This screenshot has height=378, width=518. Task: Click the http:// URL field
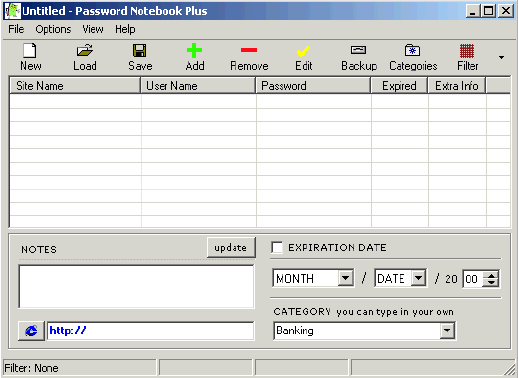click(150, 331)
